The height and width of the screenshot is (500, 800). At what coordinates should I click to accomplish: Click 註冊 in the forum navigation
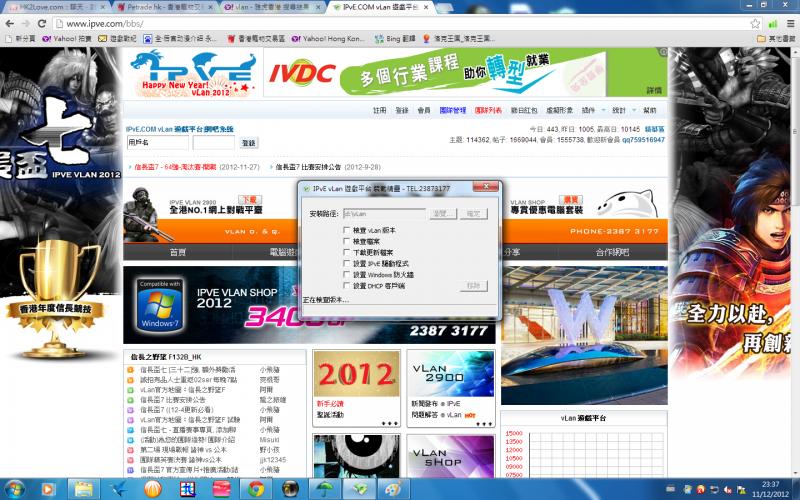[x=380, y=110]
